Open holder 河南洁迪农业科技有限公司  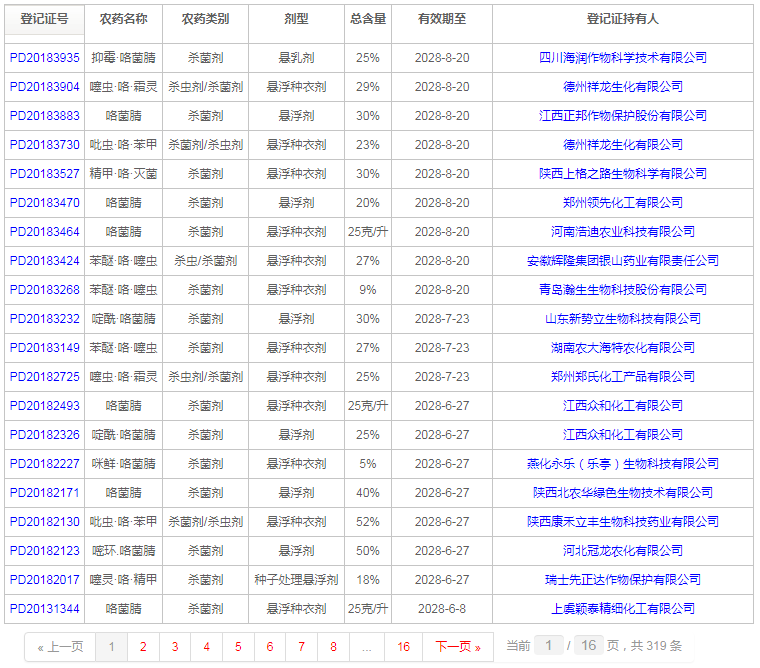tap(623, 232)
